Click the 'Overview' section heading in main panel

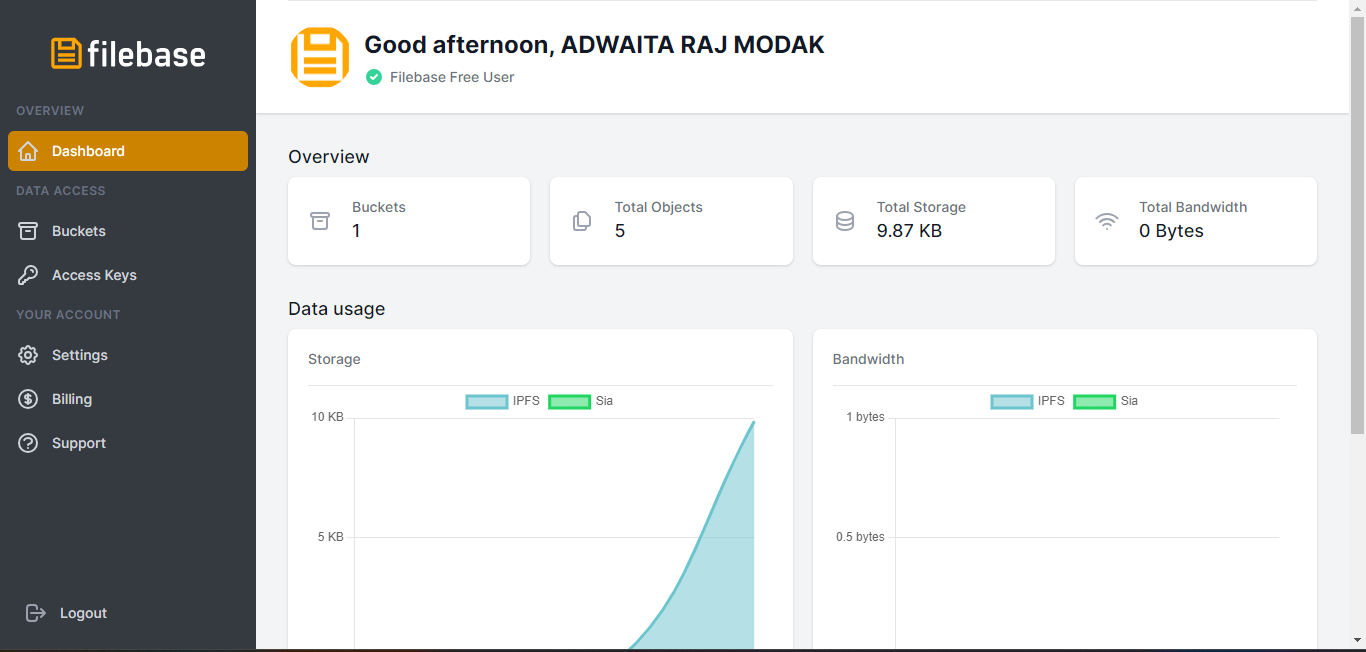(x=329, y=157)
